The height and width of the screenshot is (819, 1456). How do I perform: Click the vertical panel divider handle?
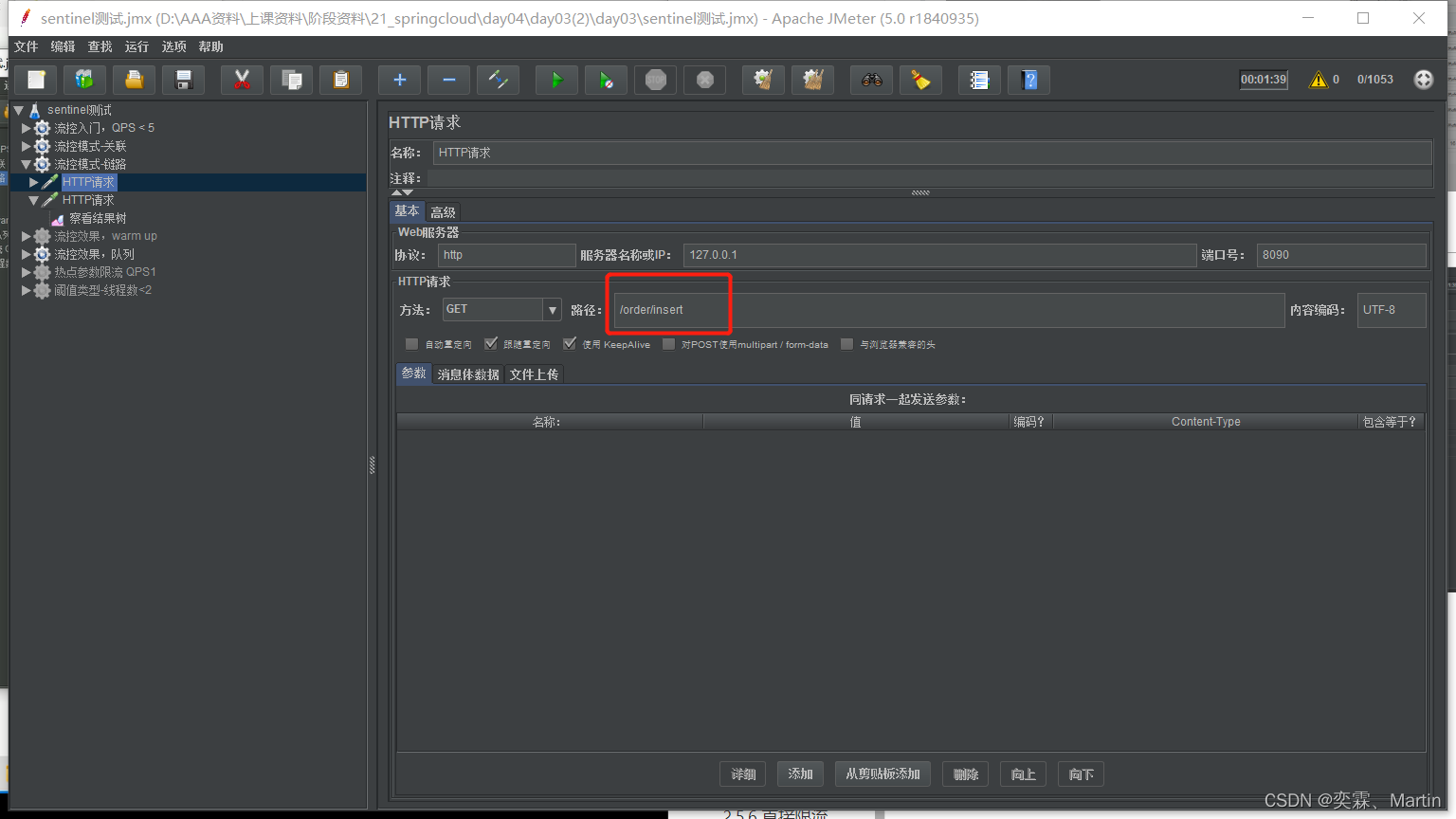[372, 464]
